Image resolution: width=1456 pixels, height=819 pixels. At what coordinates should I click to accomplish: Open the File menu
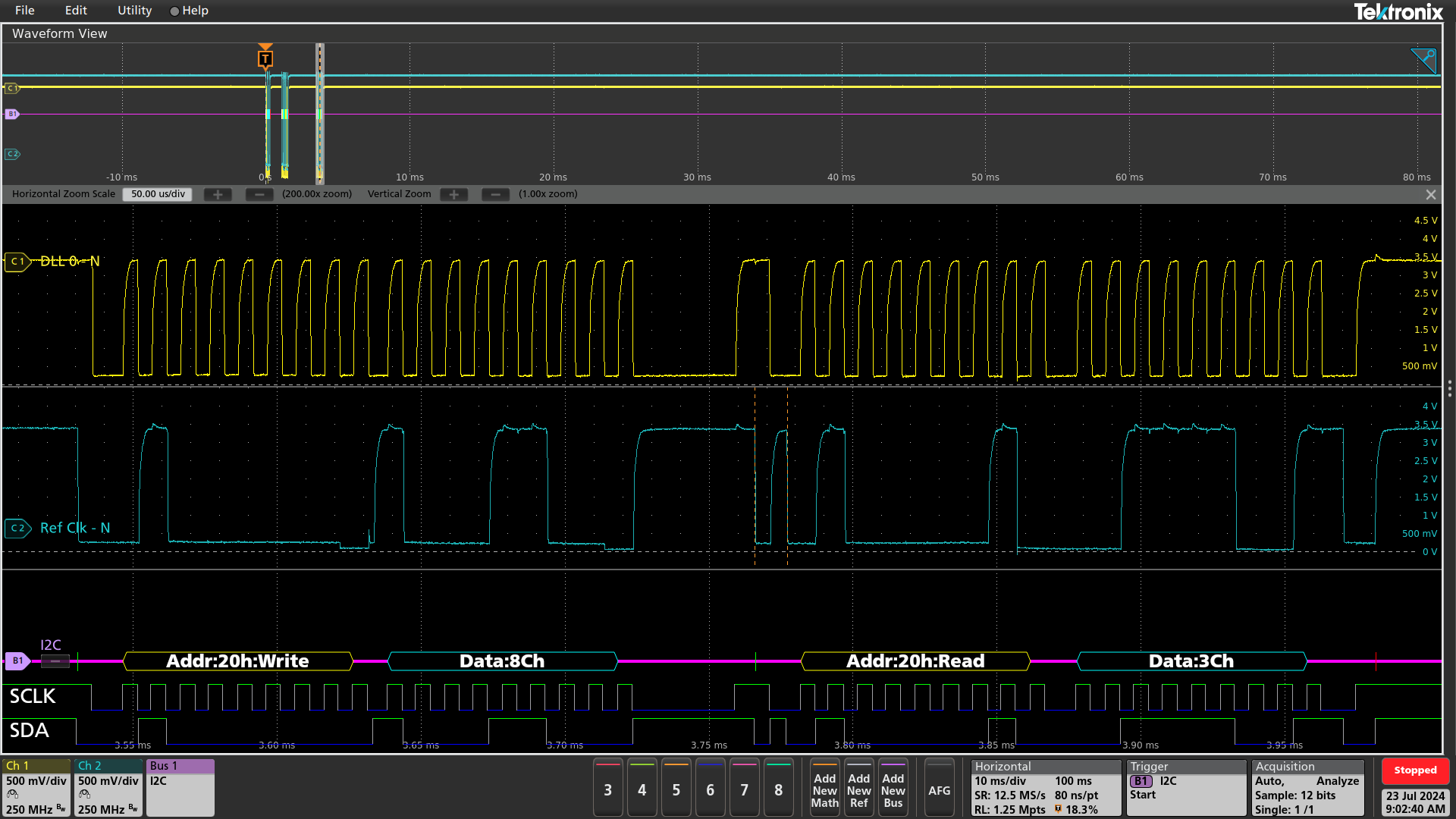(24, 11)
